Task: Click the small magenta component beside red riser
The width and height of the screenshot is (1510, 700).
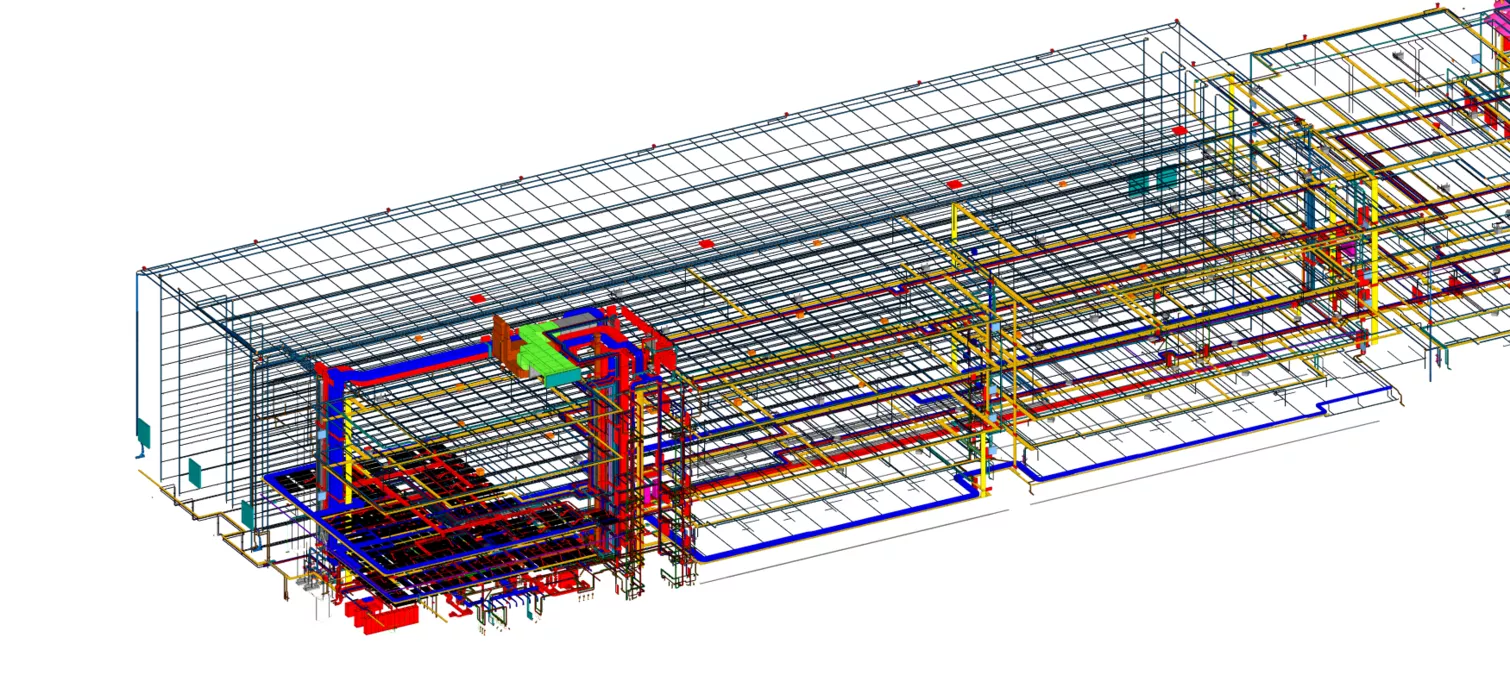Action: [x=650, y=492]
